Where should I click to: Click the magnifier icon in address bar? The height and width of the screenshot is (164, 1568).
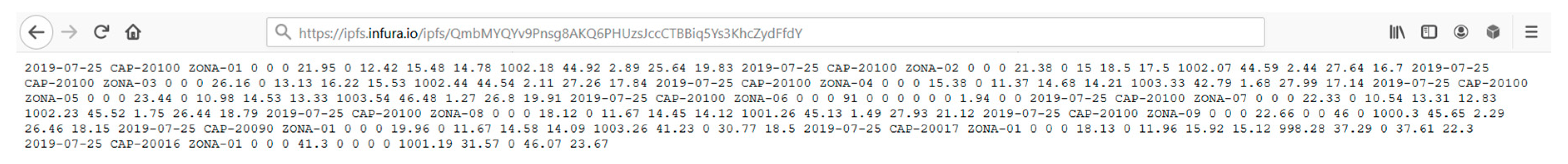283,32
